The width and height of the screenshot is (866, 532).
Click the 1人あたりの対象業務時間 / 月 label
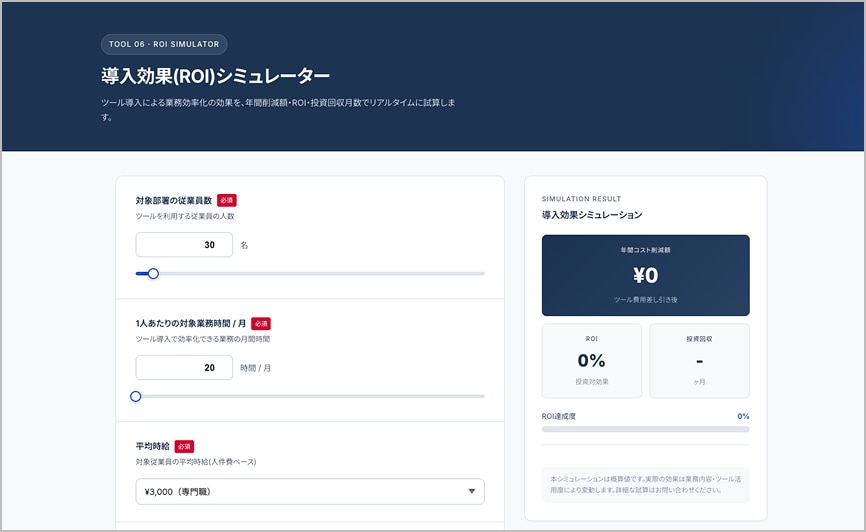click(190, 324)
